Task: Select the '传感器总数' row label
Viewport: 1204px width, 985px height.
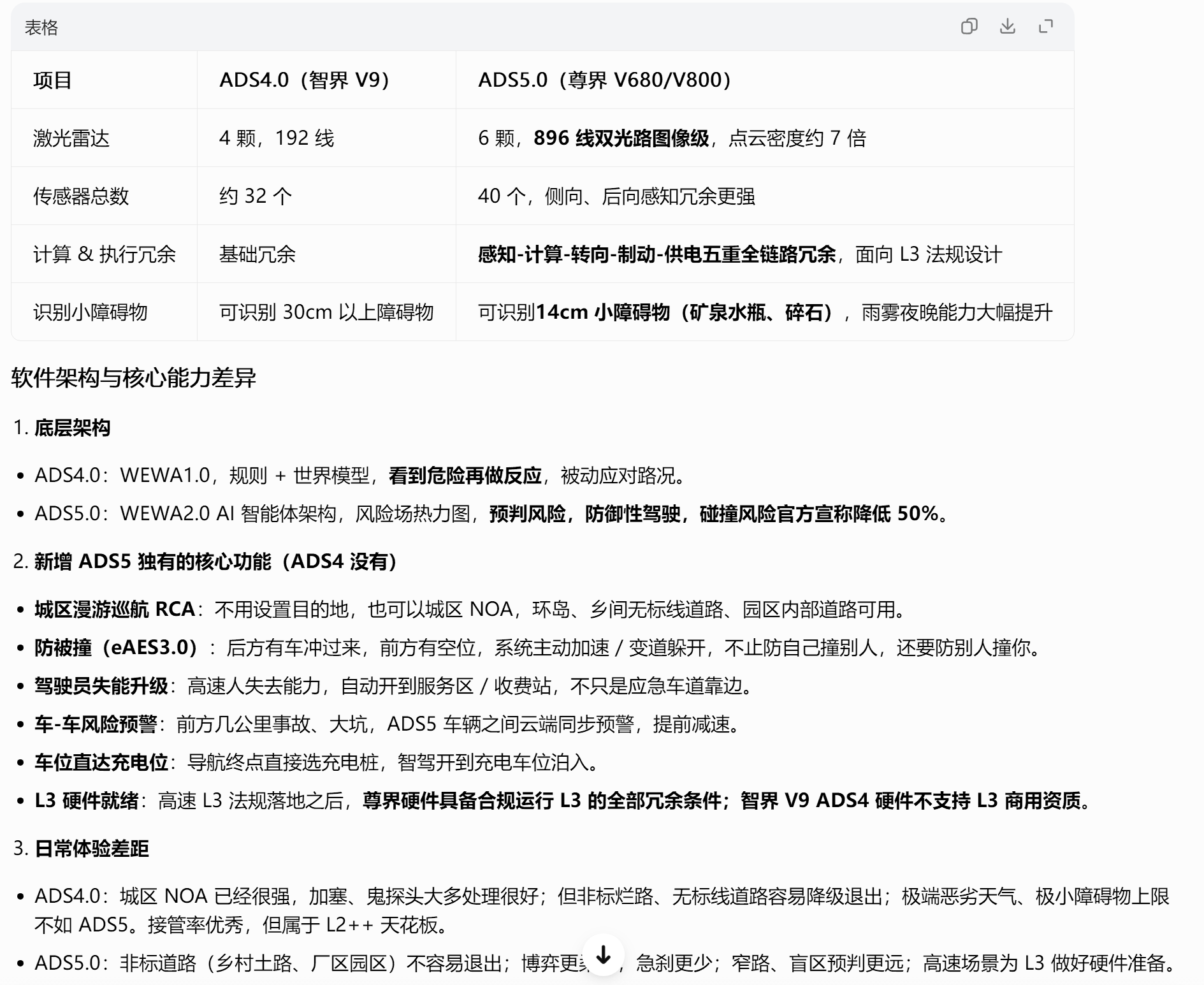Action: click(81, 196)
